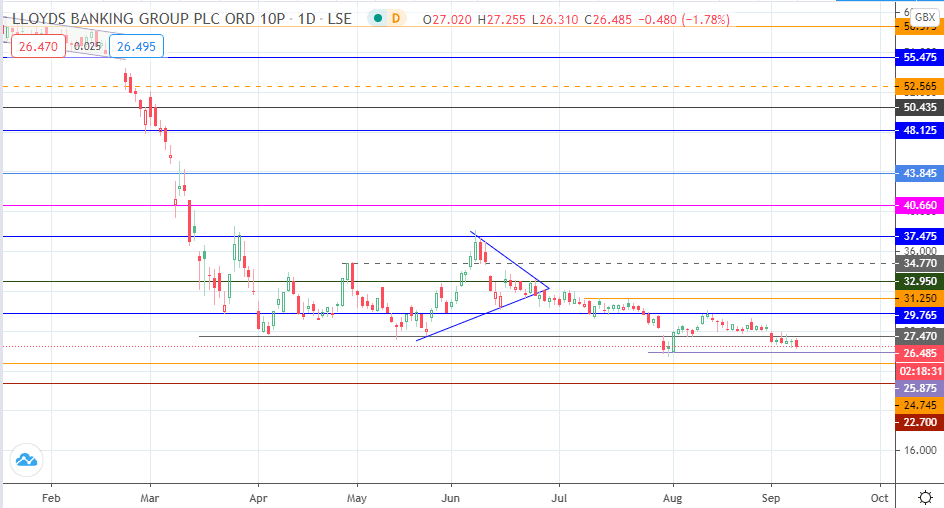The height and width of the screenshot is (508, 944).
Task: Click the change value −0.480 (−1.78%)
Action: coord(683,20)
